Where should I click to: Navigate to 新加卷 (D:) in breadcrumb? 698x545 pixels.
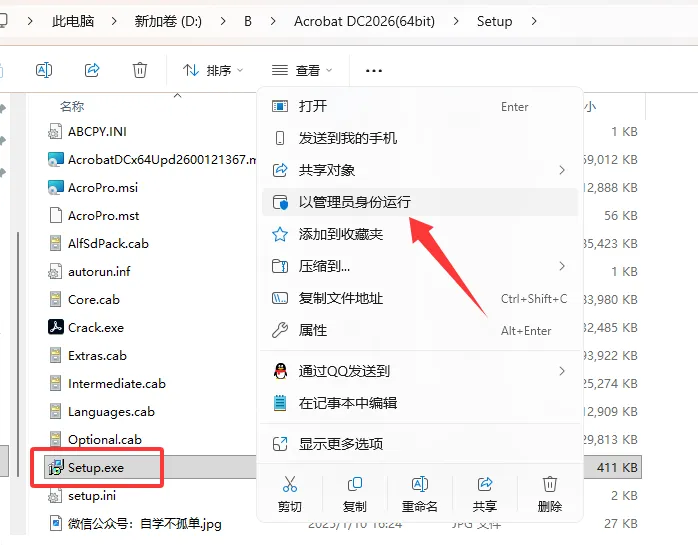coord(168,21)
